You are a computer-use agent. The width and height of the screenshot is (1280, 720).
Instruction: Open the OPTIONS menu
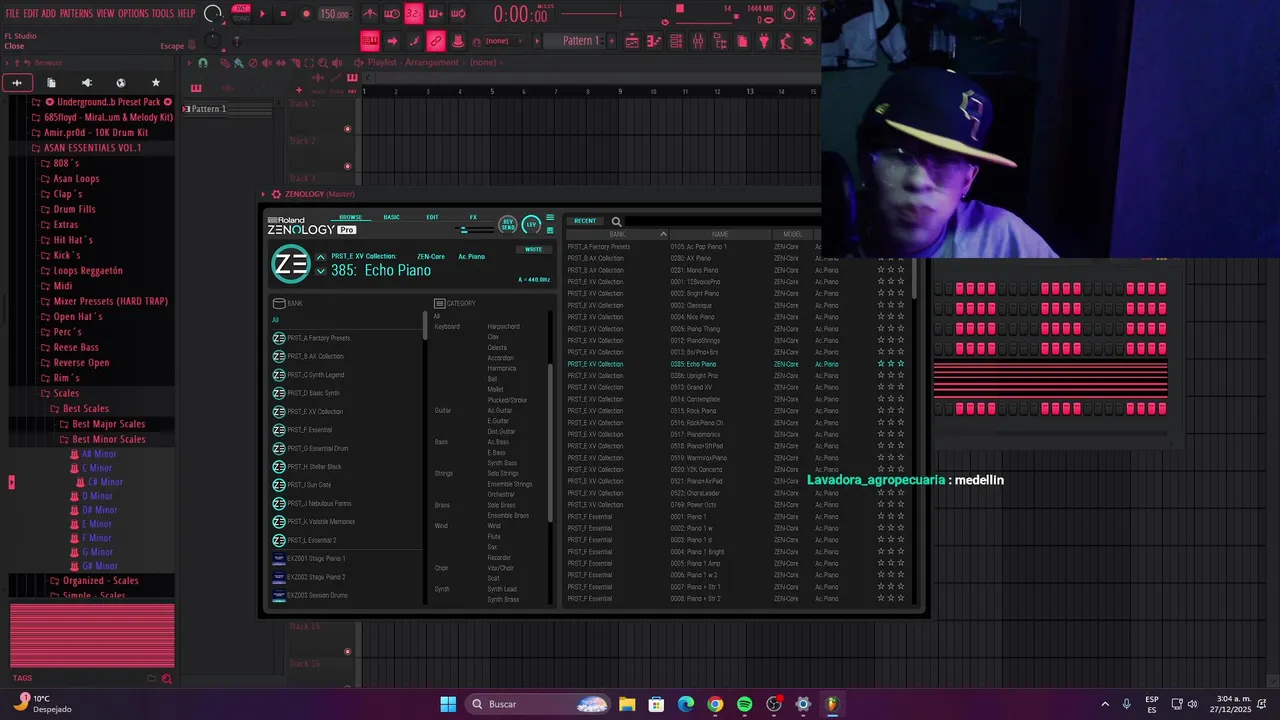pyautogui.click(x=133, y=13)
